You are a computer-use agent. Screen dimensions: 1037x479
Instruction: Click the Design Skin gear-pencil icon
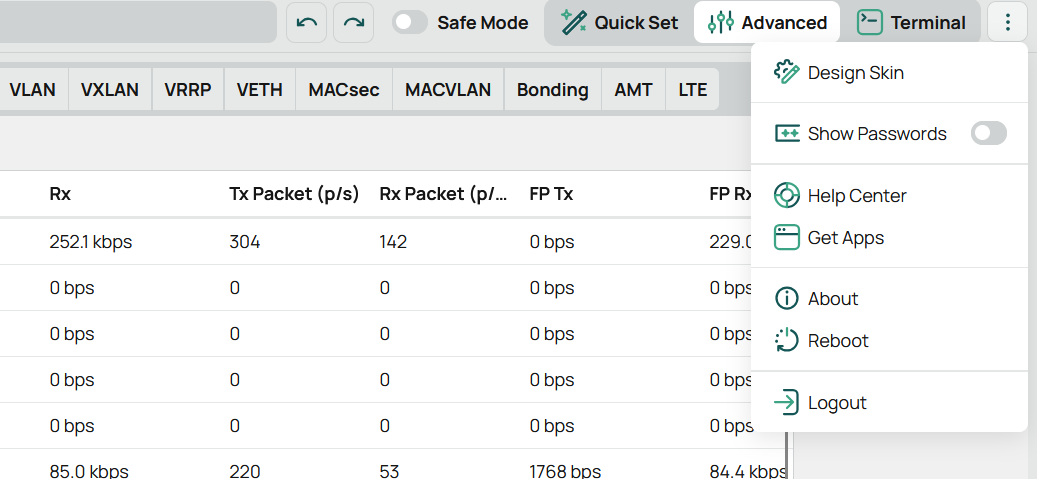pyautogui.click(x=786, y=72)
